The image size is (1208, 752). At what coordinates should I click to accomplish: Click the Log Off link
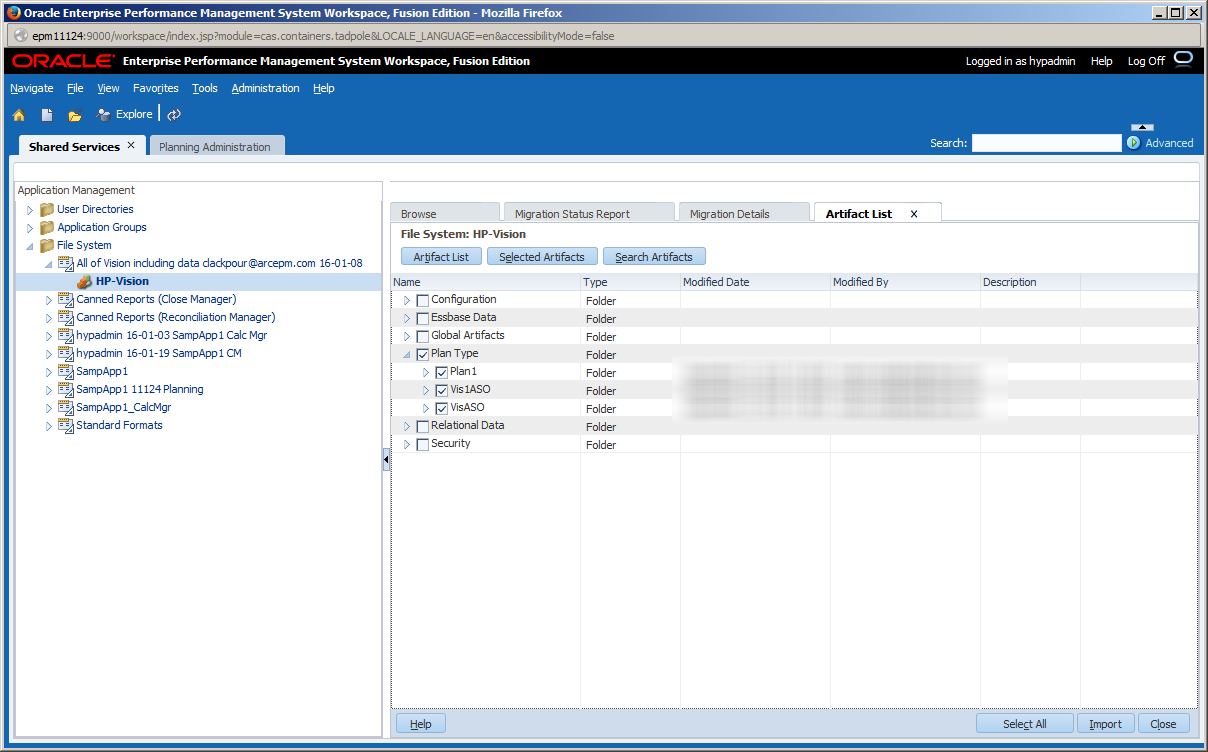click(1146, 61)
